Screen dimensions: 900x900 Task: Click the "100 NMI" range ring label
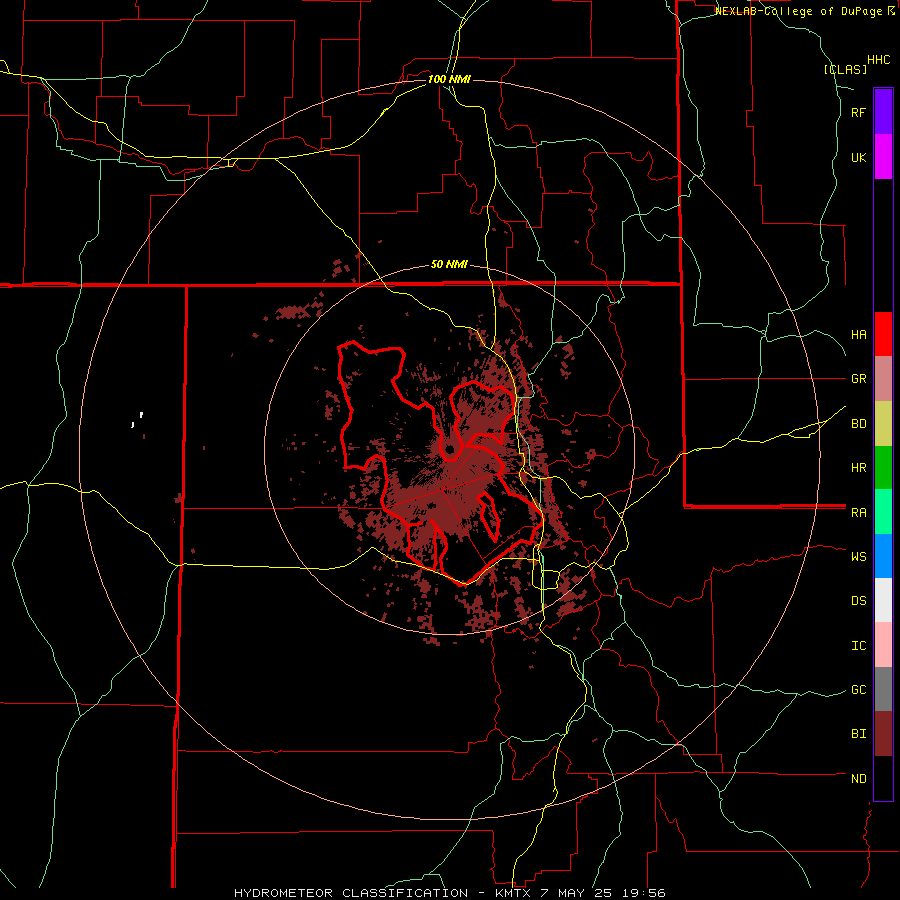tap(449, 79)
